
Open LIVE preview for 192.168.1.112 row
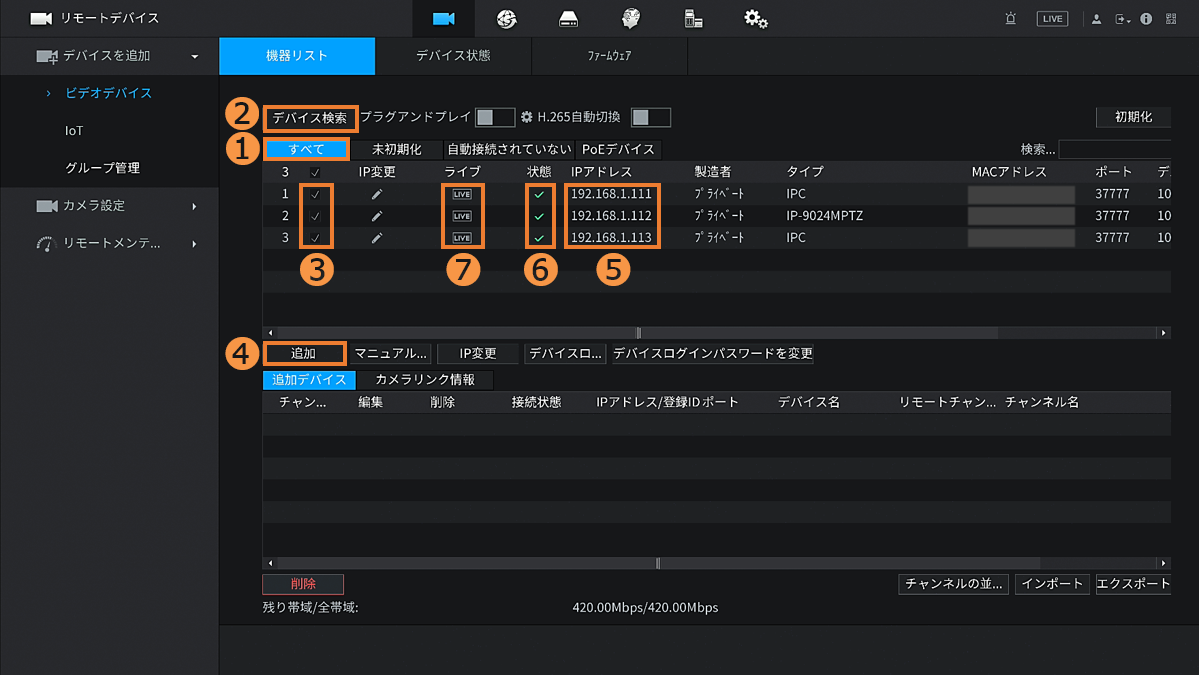tap(462, 216)
